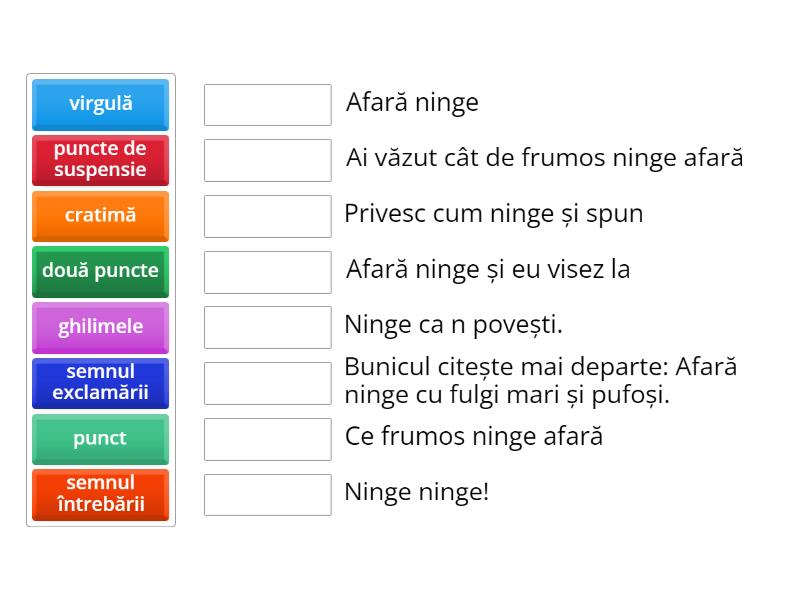This screenshot has width=800, height=600.
Task: Click the answer box beside "Afară ninge"
Action: 267,104
